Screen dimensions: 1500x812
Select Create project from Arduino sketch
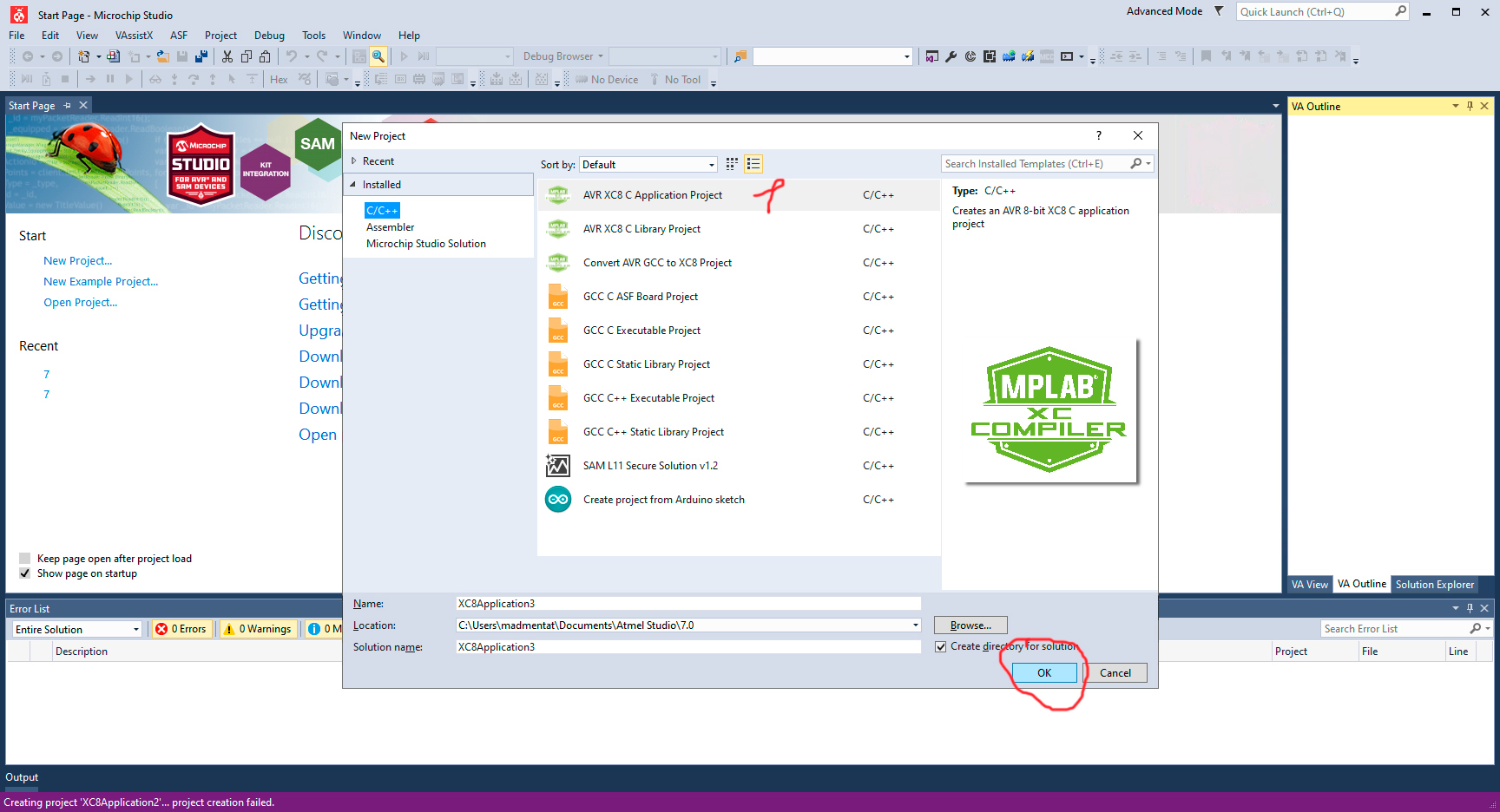click(x=739, y=500)
